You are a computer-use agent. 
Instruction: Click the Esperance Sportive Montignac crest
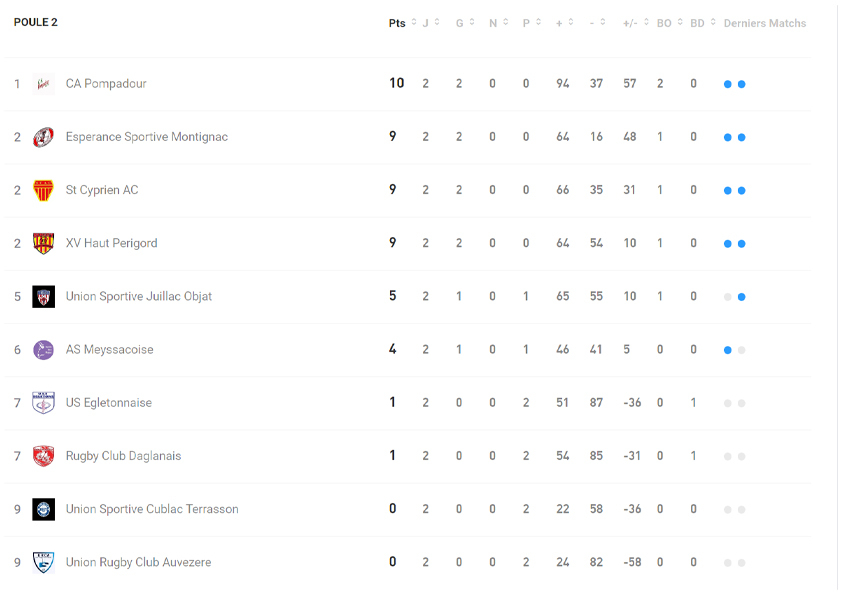pos(43,137)
